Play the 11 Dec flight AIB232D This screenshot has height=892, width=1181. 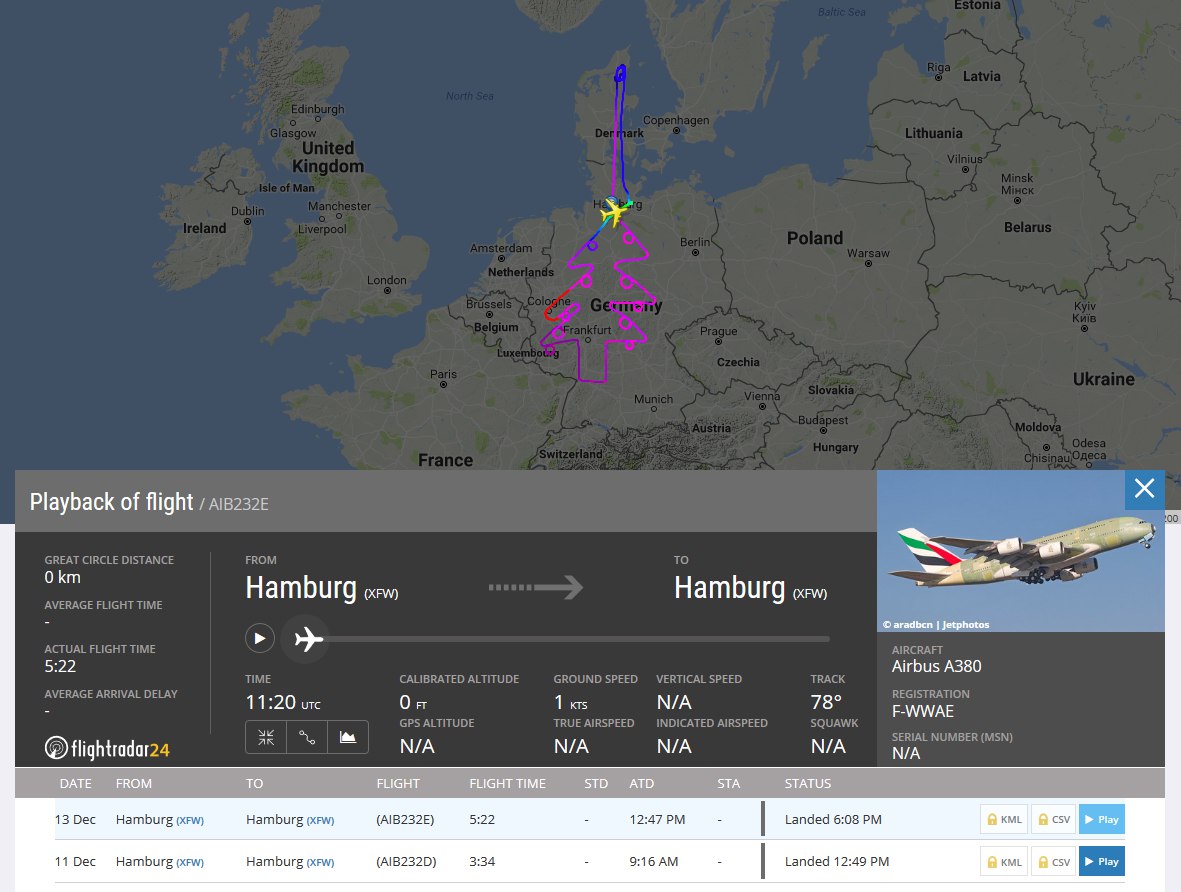point(1102,861)
